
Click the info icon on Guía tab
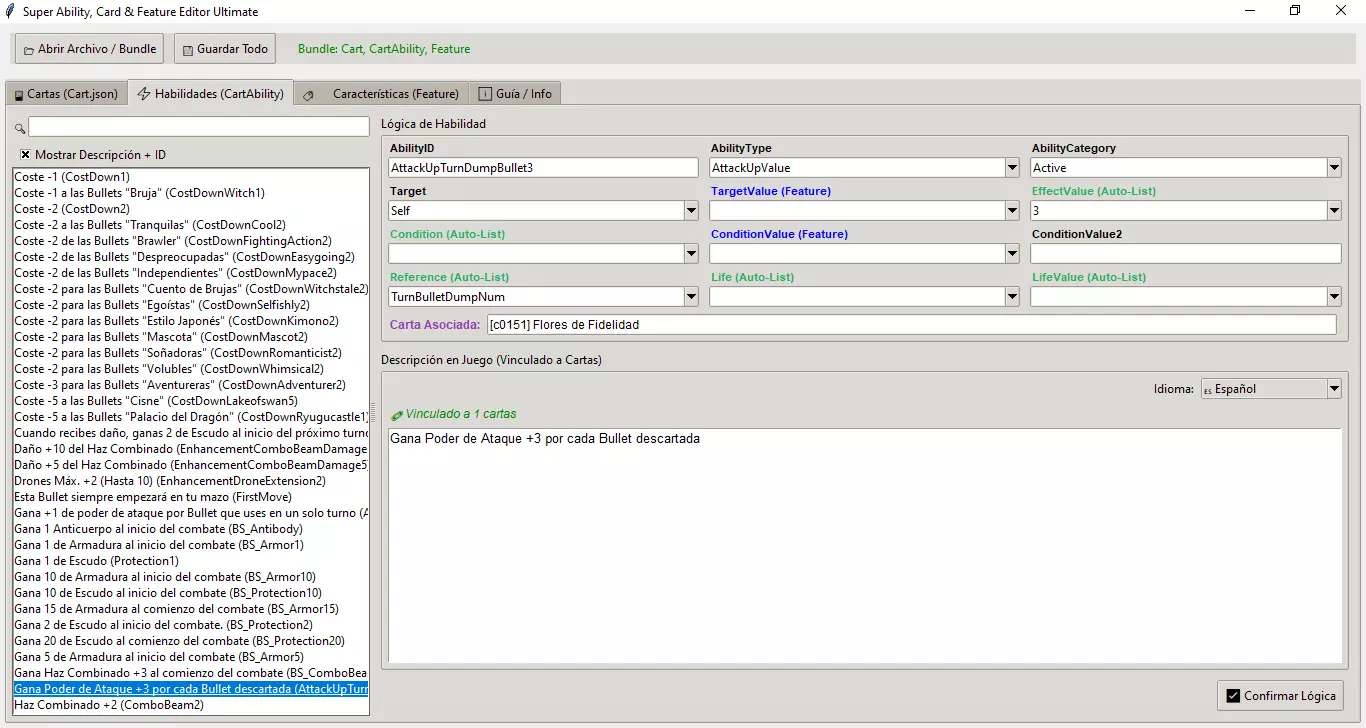(485, 94)
